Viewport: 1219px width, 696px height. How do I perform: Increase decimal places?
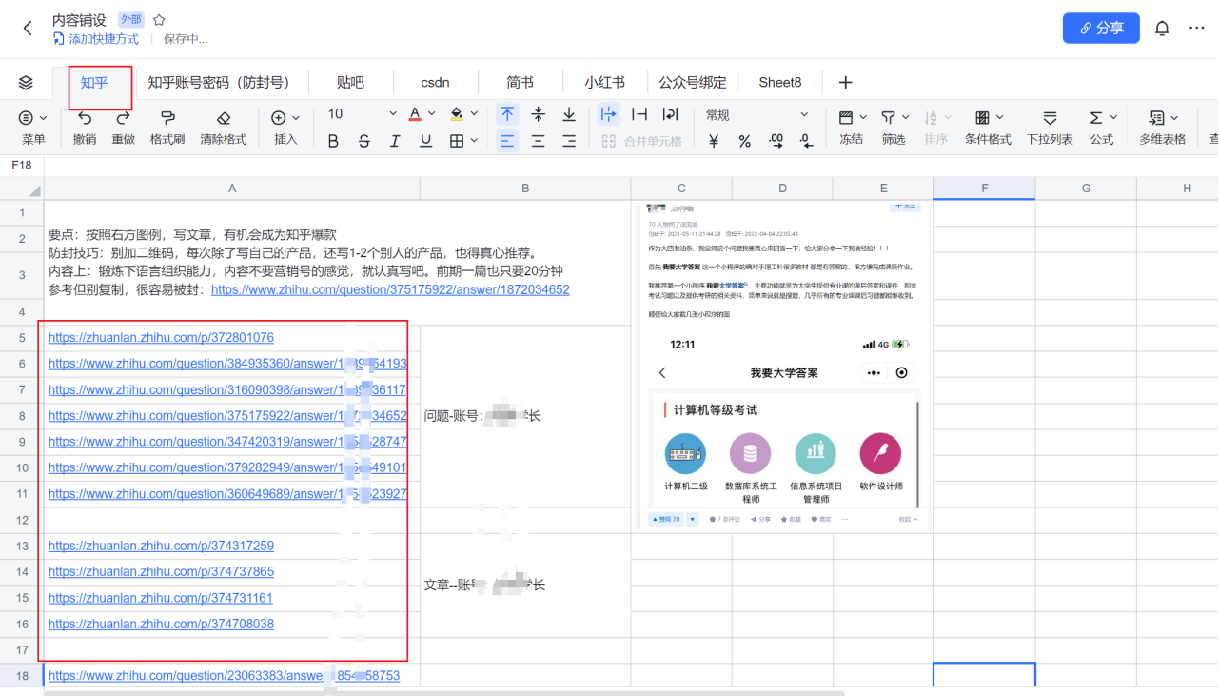(x=775, y=141)
